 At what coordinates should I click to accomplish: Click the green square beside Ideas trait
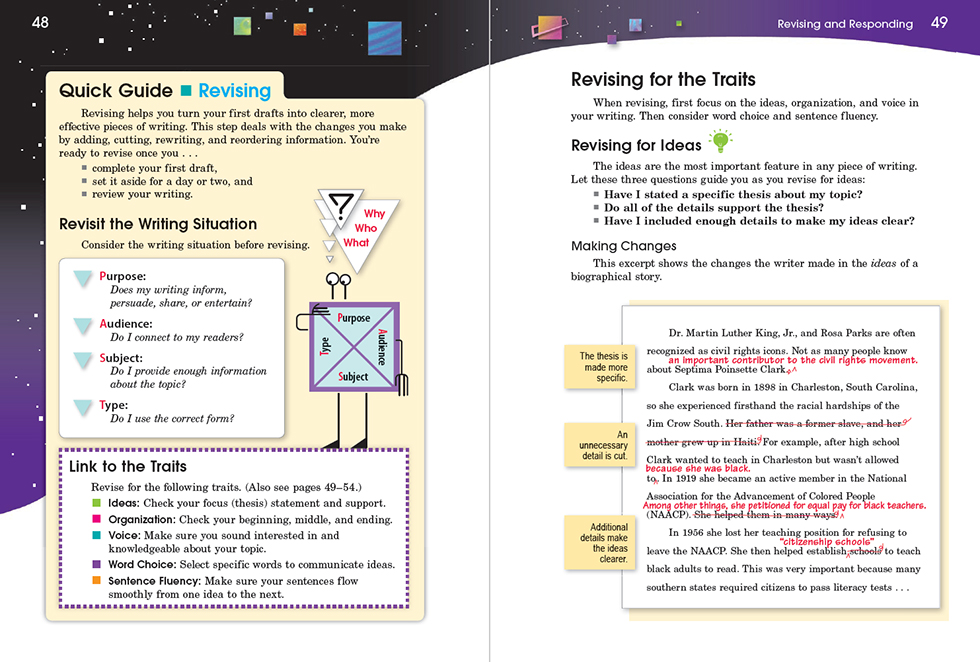tap(97, 502)
